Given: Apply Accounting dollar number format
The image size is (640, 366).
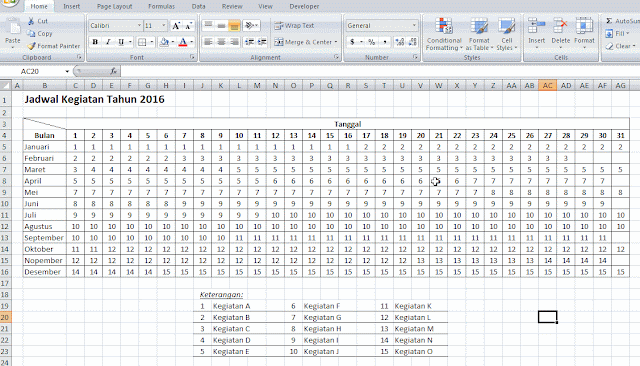Looking at the screenshot, I should [352, 42].
